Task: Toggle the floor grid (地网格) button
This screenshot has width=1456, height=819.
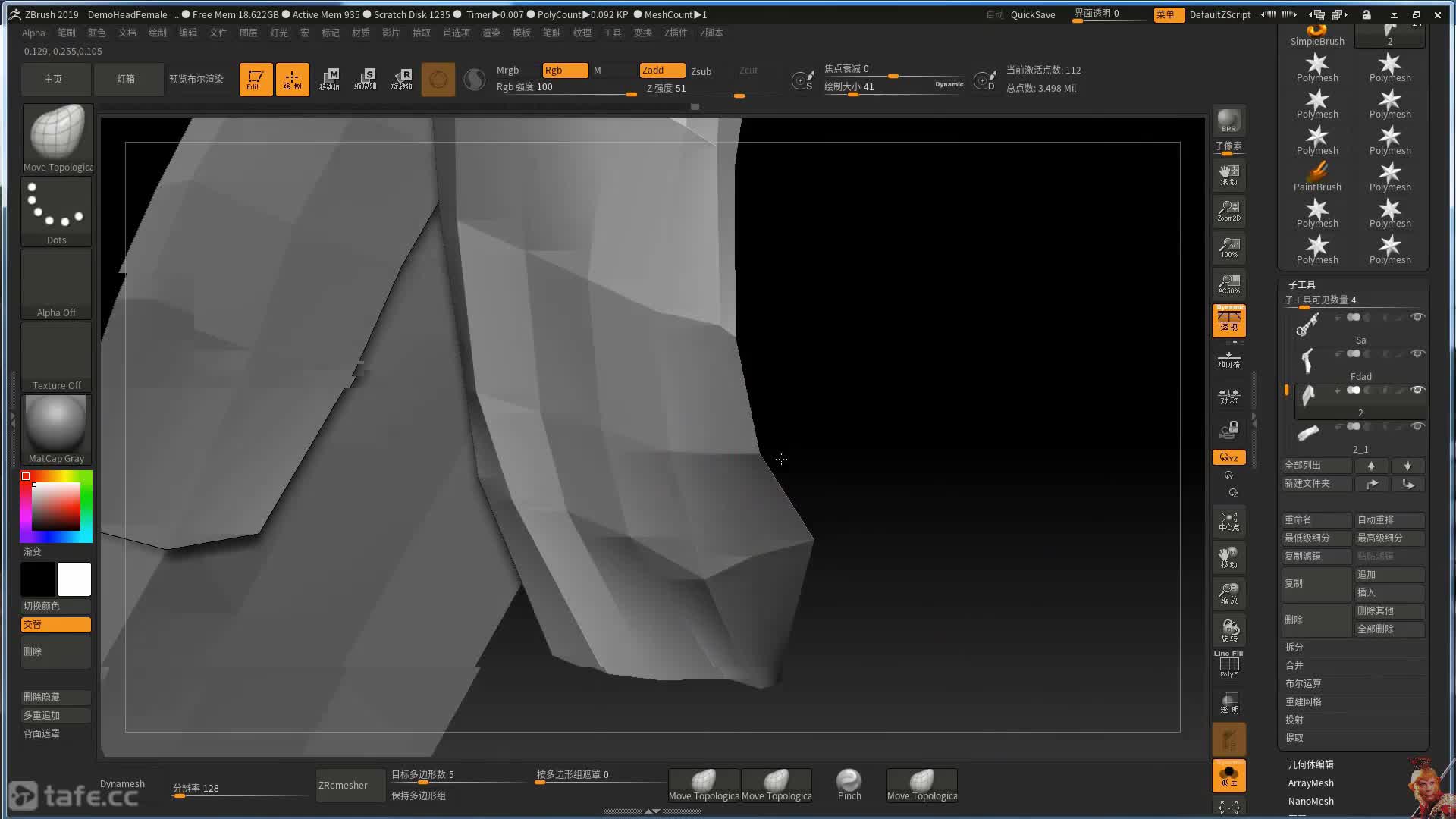Action: [1228, 359]
